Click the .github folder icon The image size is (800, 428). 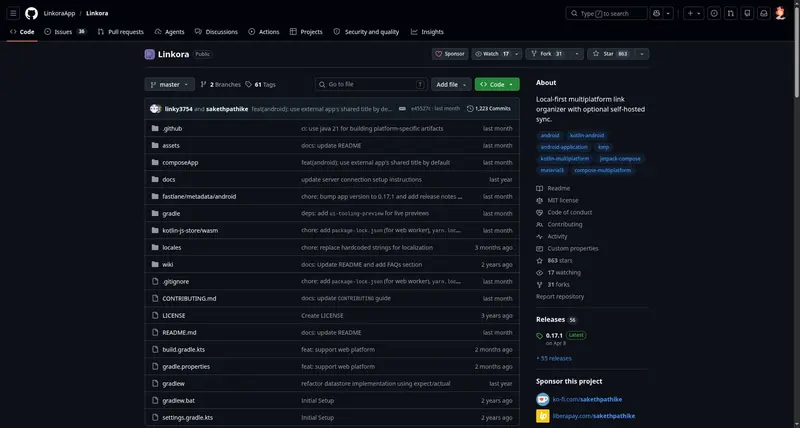tap(155, 129)
